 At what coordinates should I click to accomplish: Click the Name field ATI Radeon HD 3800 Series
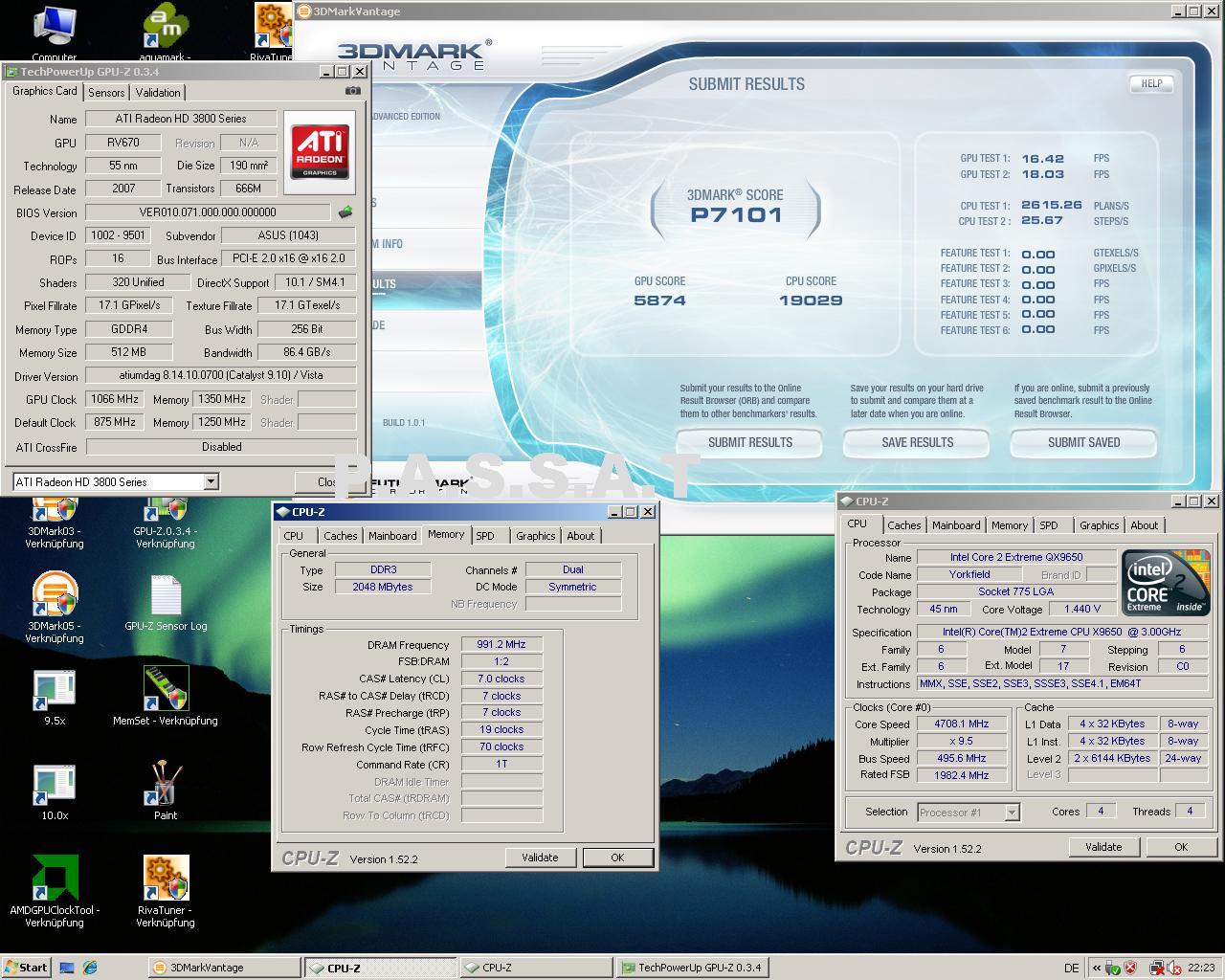181,119
